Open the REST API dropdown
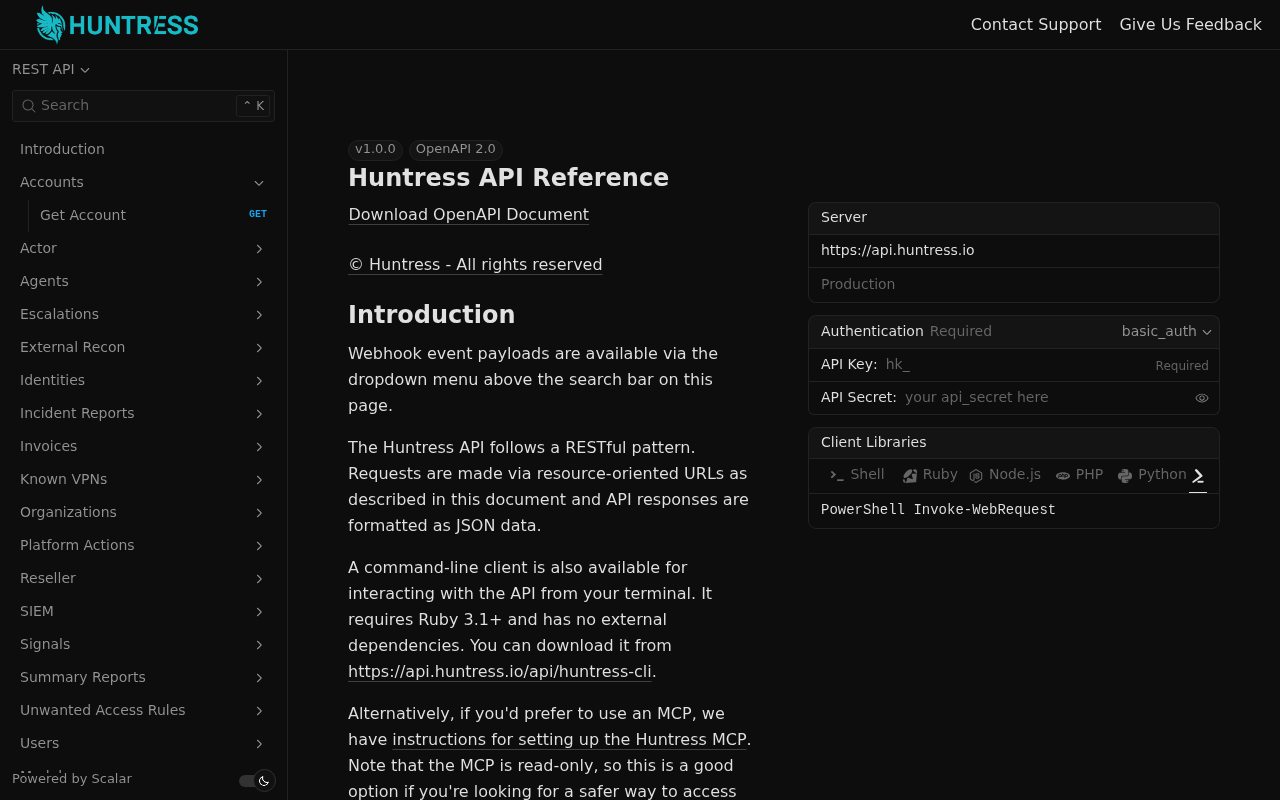This screenshot has width=1280, height=800. point(51,69)
